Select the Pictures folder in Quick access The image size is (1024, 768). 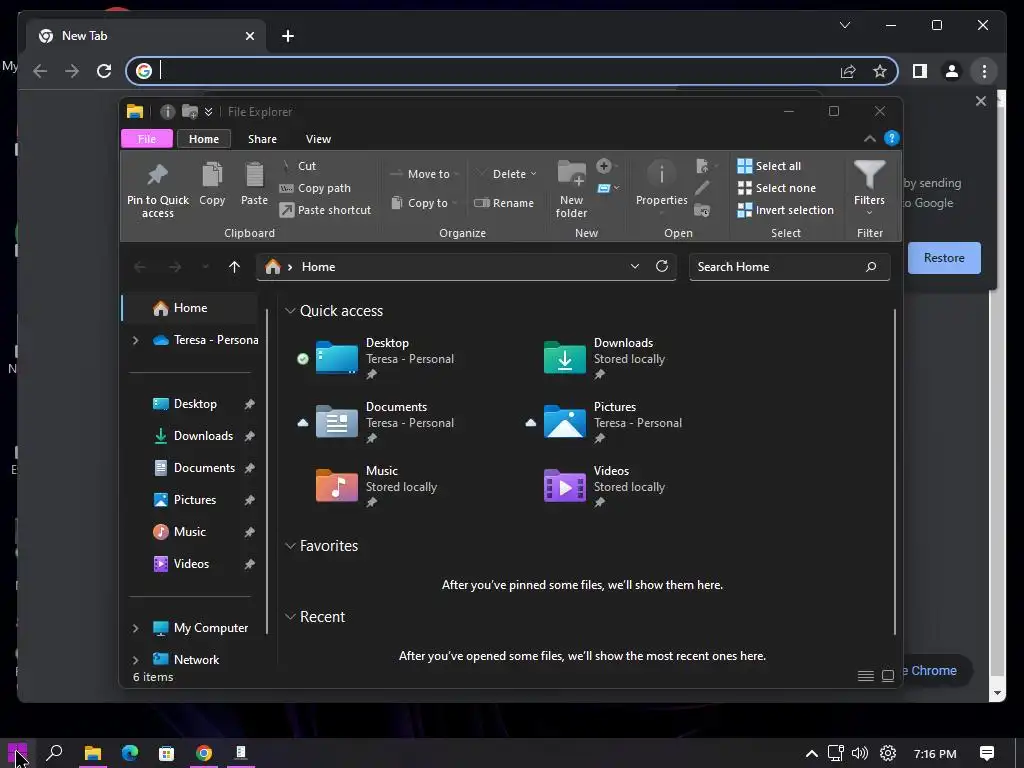click(605, 421)
